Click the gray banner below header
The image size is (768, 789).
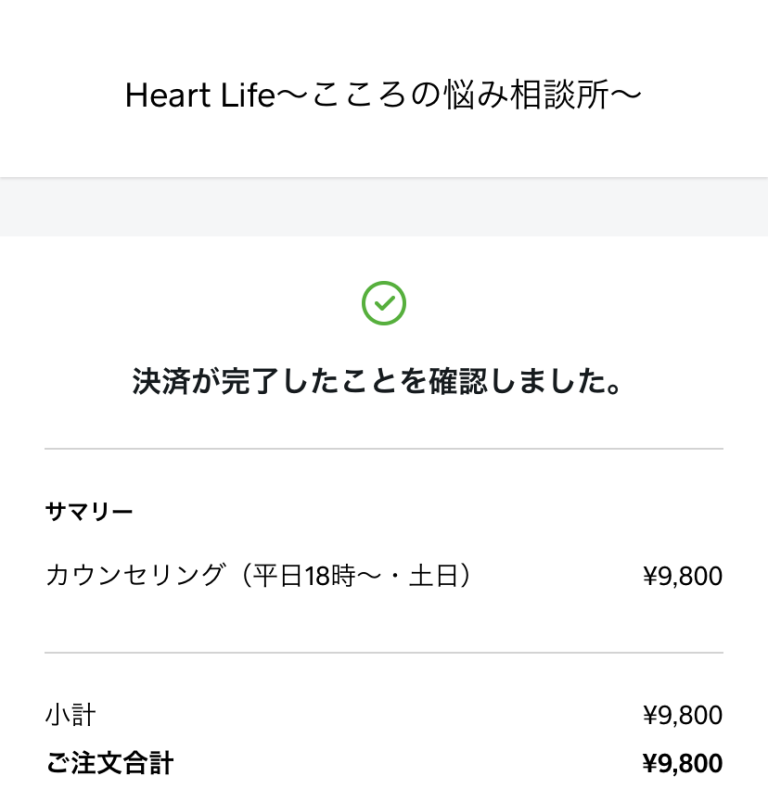click(384, 207)
